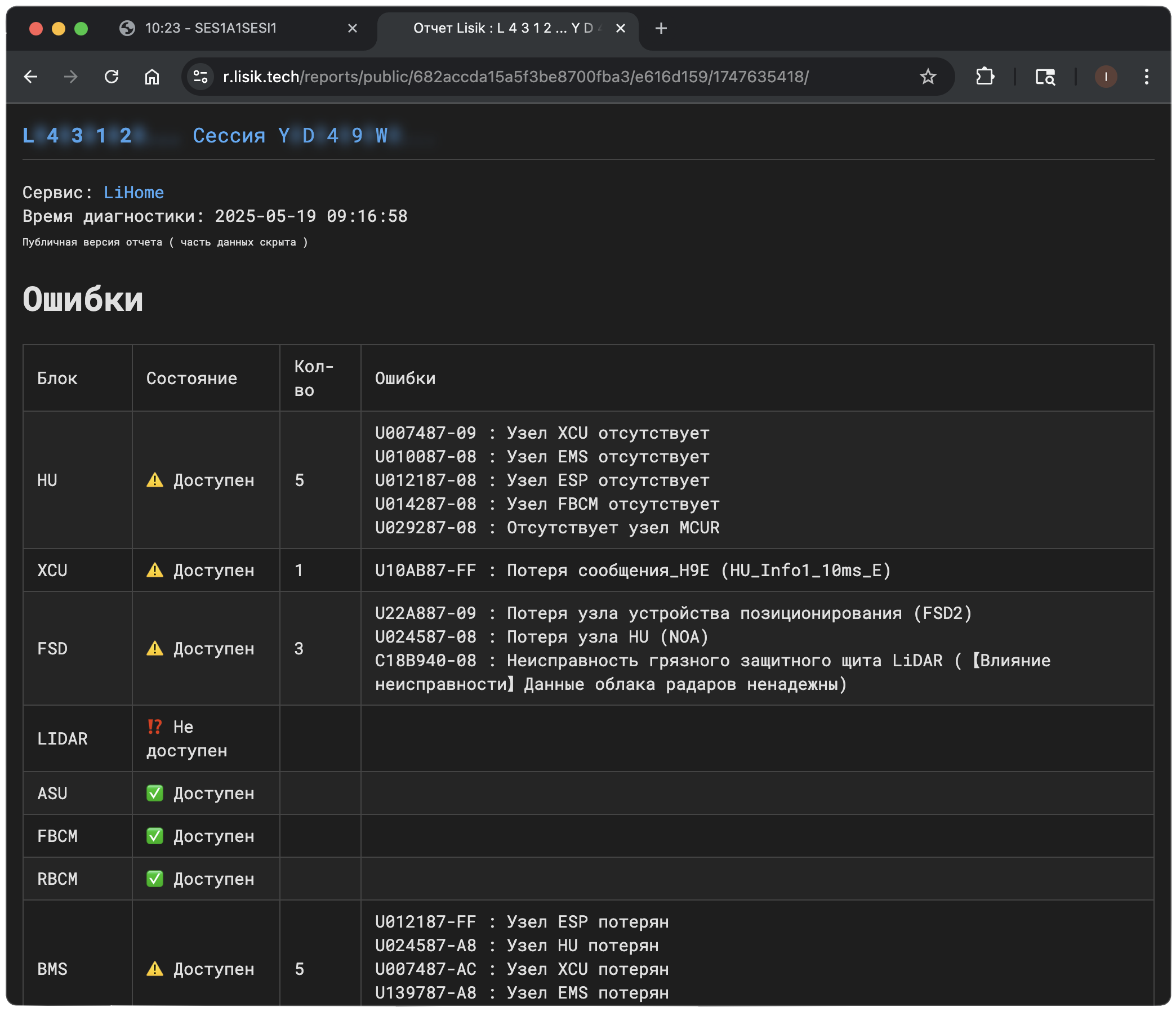The width and height of the screenshot is (1176, 1016).
Task: View site information icon in address bar
Action: point(201,77)
